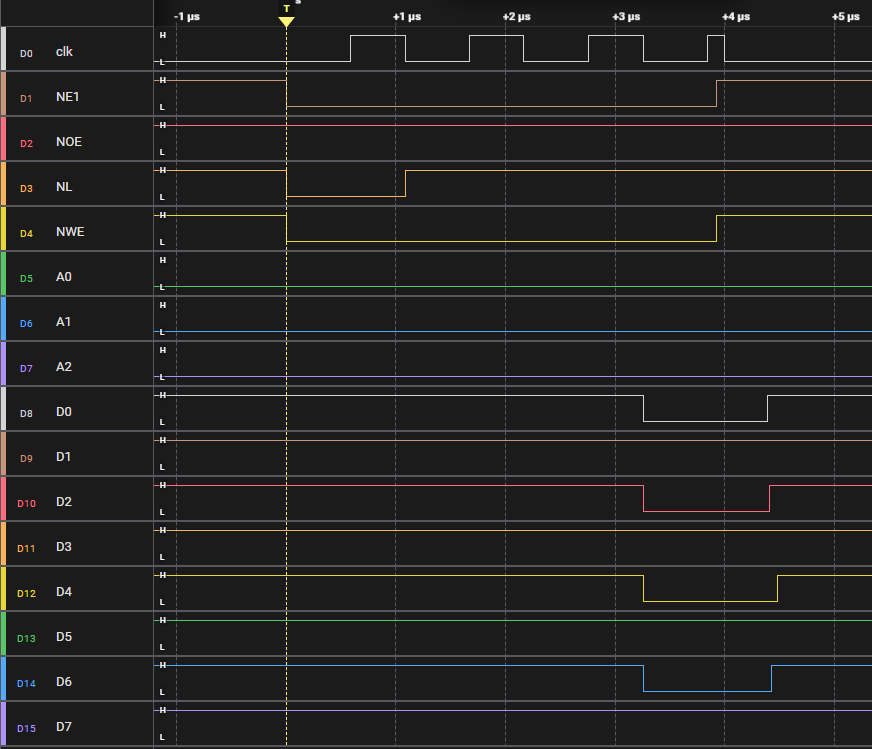Screen dimensions: 872x749
Task: Click the +3 µs ruler label
Action: coord(626,17)
